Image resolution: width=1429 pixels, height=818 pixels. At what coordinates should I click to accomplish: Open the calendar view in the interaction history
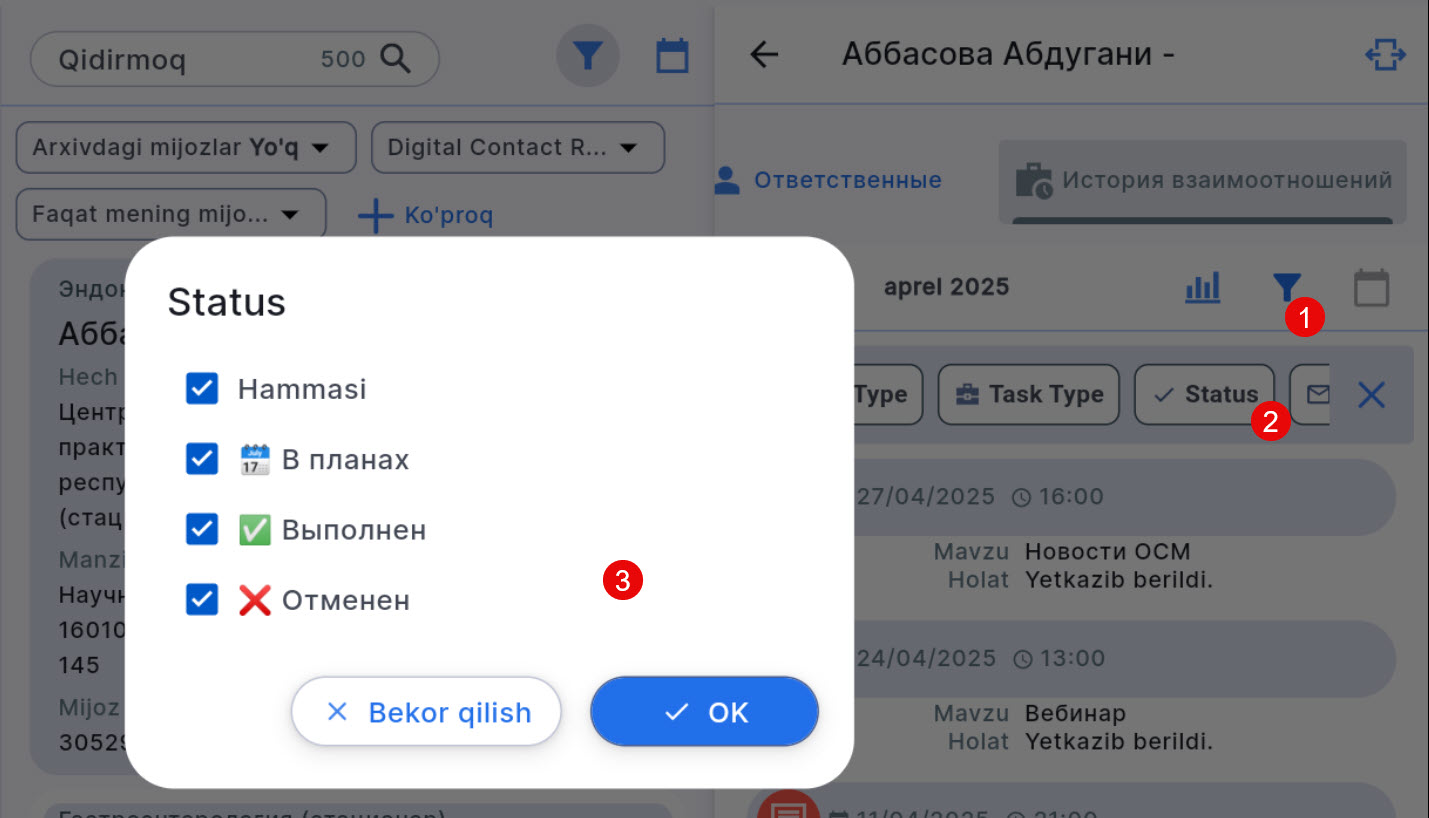(x=1371, y=287)
